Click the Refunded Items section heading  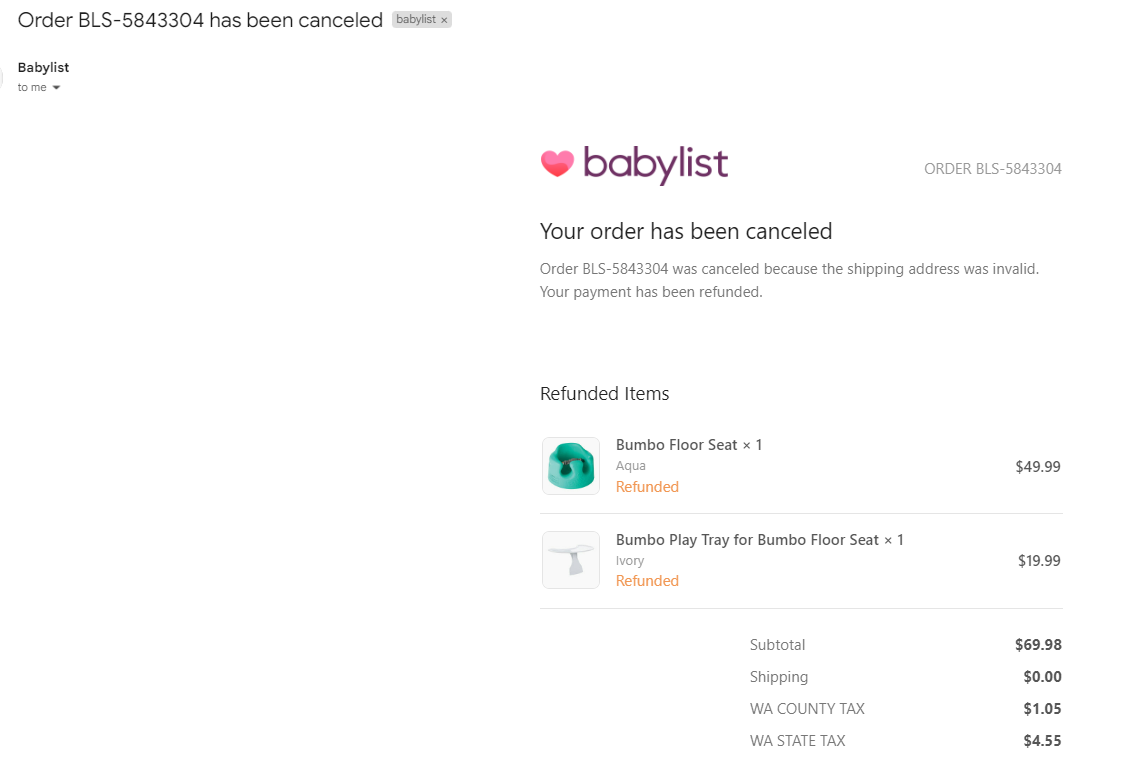click(x=604, y=393)
